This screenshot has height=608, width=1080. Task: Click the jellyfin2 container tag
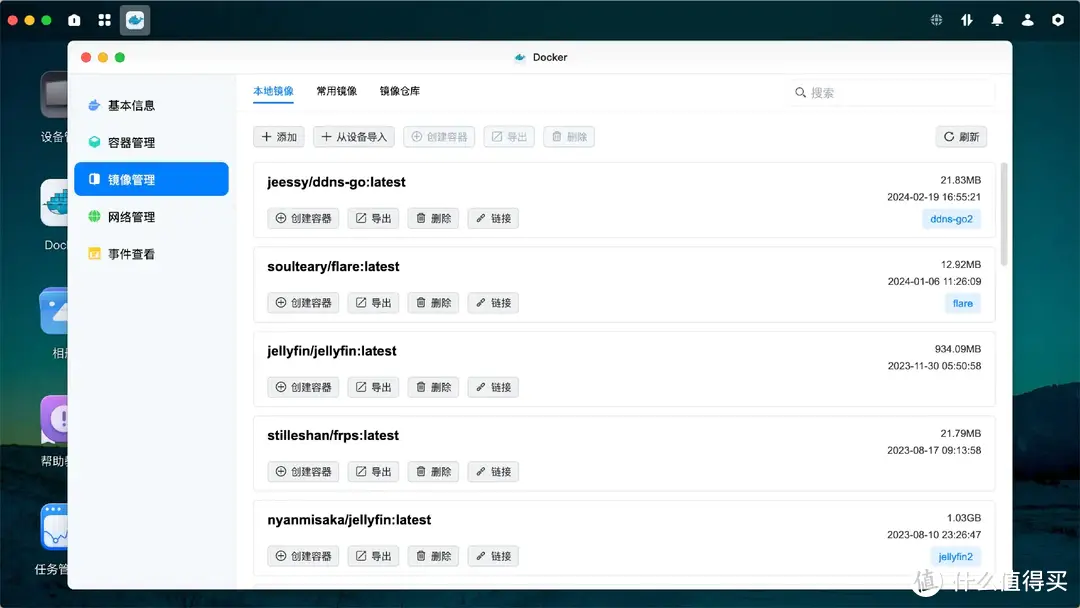[x=955, y=556]
